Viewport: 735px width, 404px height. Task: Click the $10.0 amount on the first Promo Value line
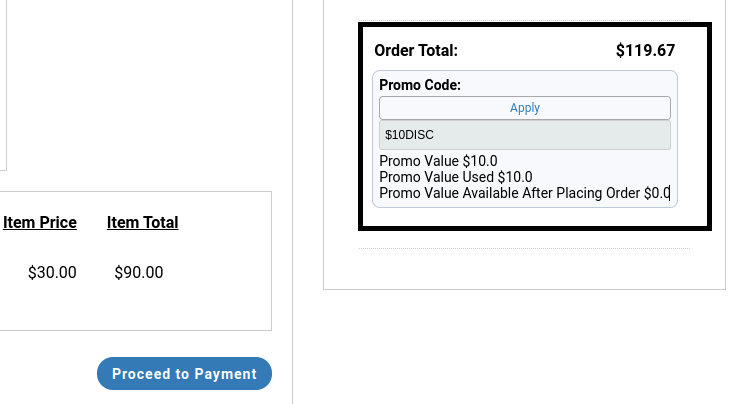point(480,161)
